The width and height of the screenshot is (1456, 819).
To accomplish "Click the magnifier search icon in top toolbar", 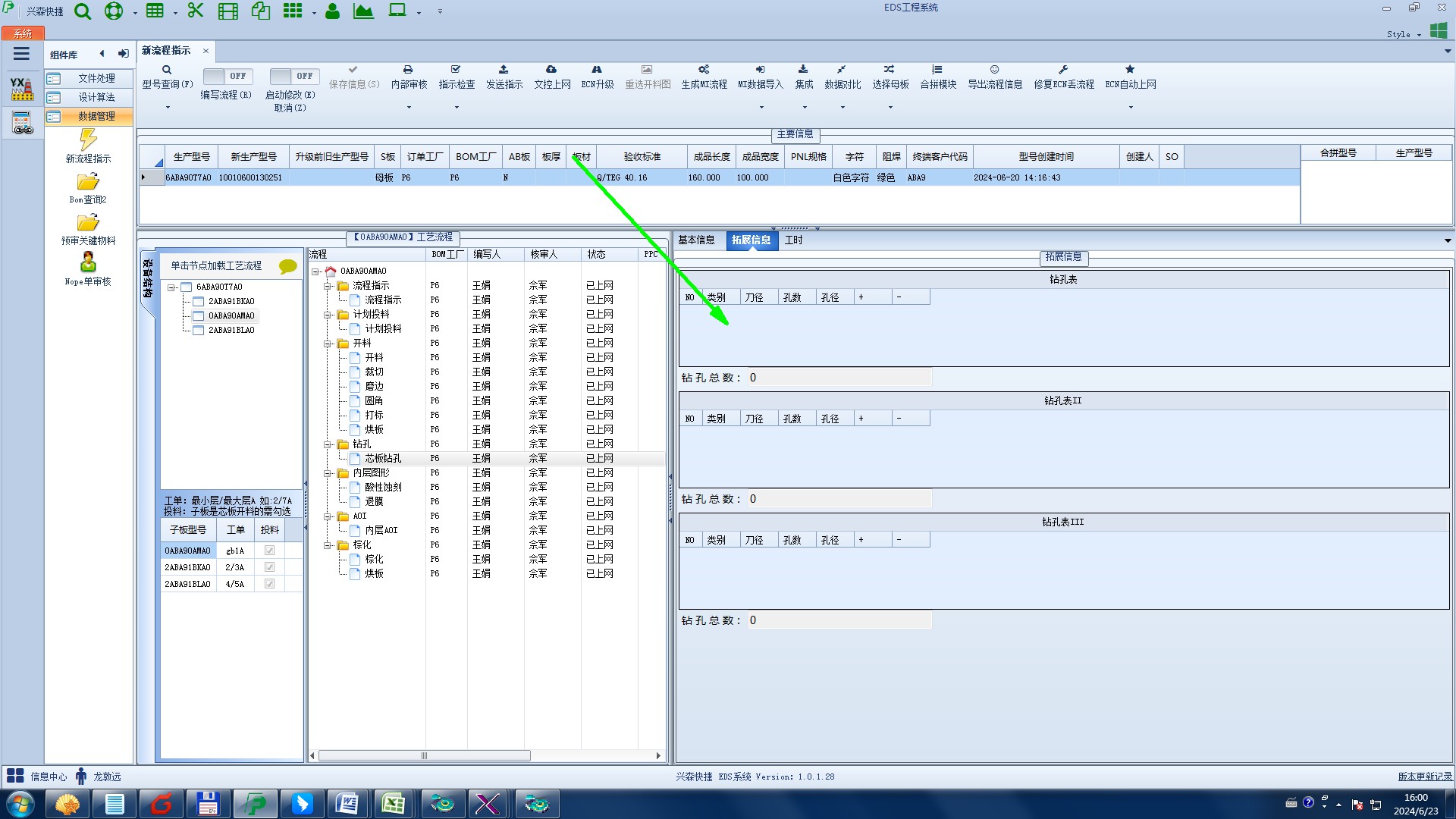I will 83,11.
